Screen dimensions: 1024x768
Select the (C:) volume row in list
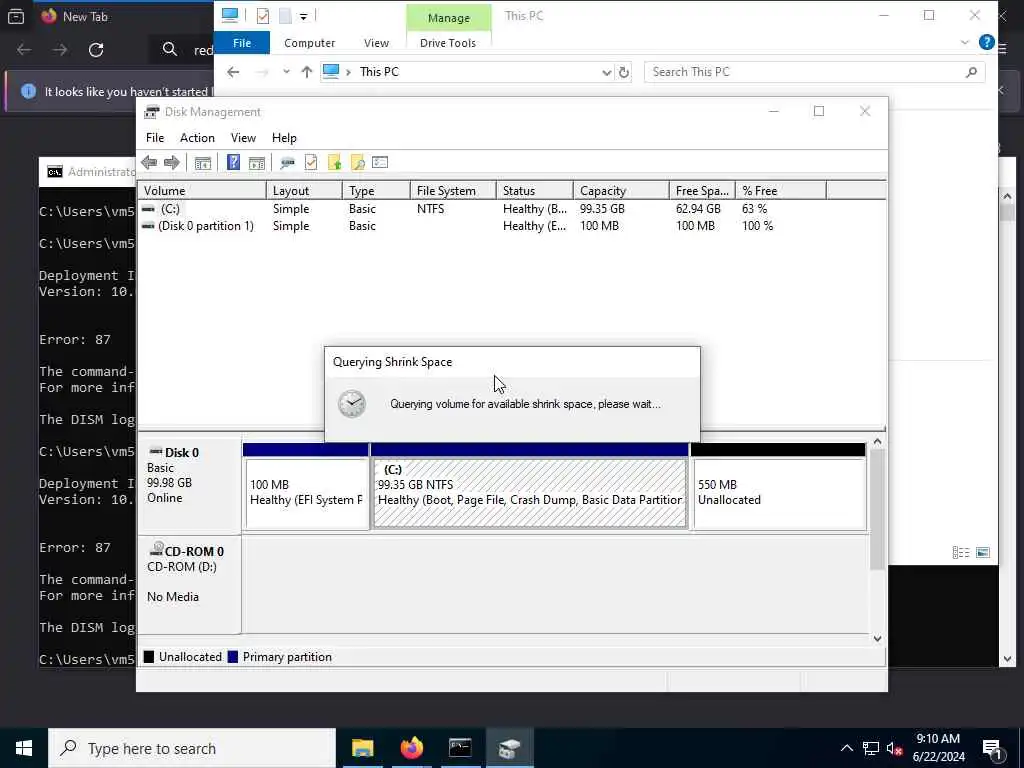point(483,209)
